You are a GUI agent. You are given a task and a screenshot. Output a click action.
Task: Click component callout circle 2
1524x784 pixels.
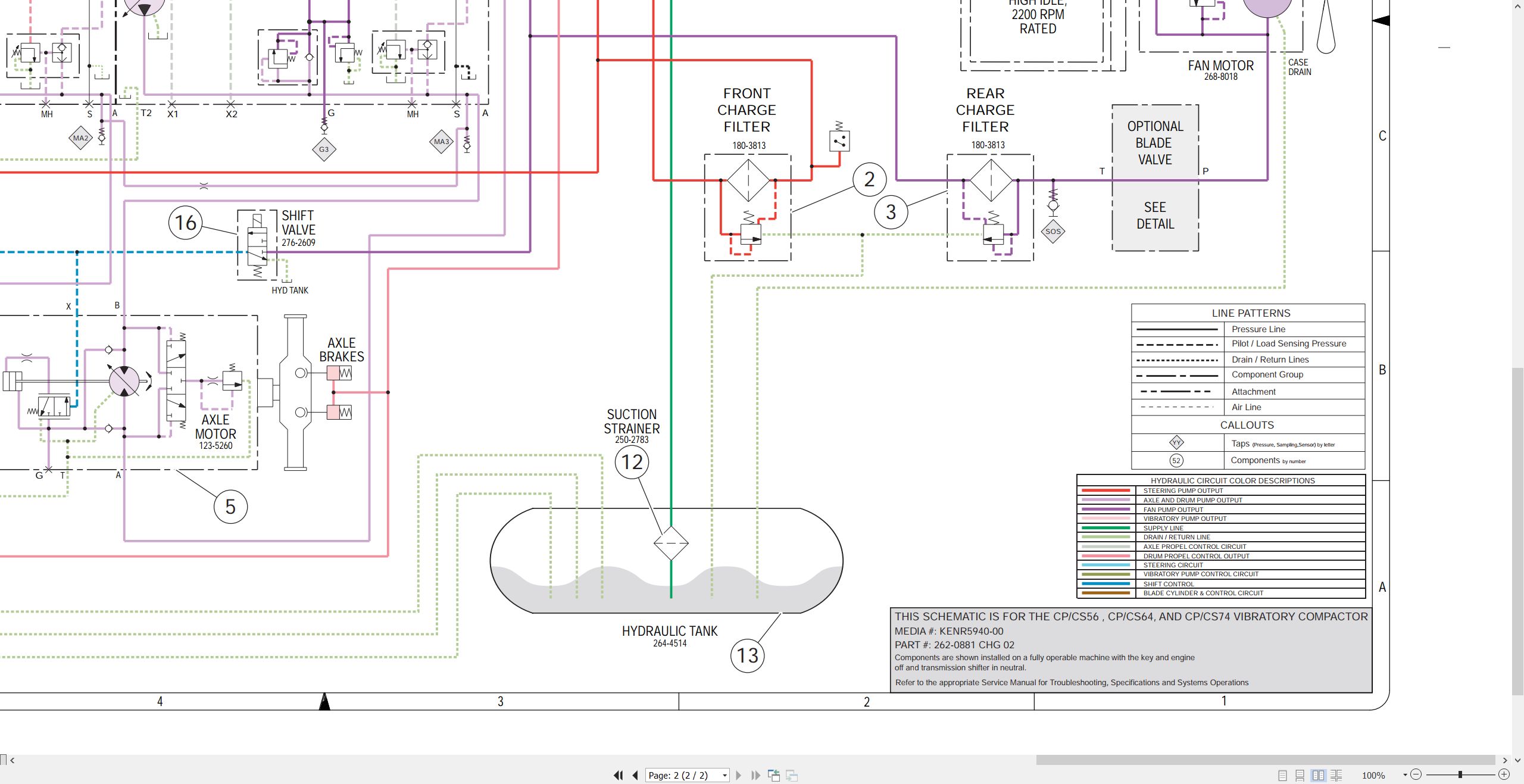coord(869,179)
